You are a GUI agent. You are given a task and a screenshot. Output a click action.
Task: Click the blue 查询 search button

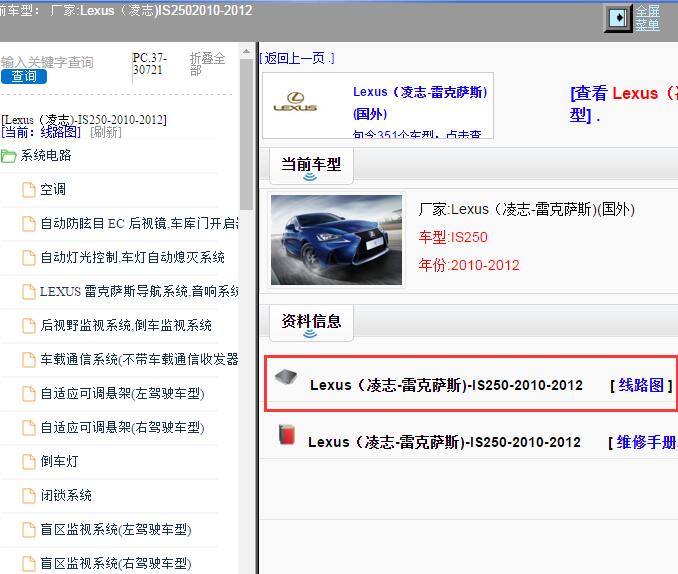(24, 76)
